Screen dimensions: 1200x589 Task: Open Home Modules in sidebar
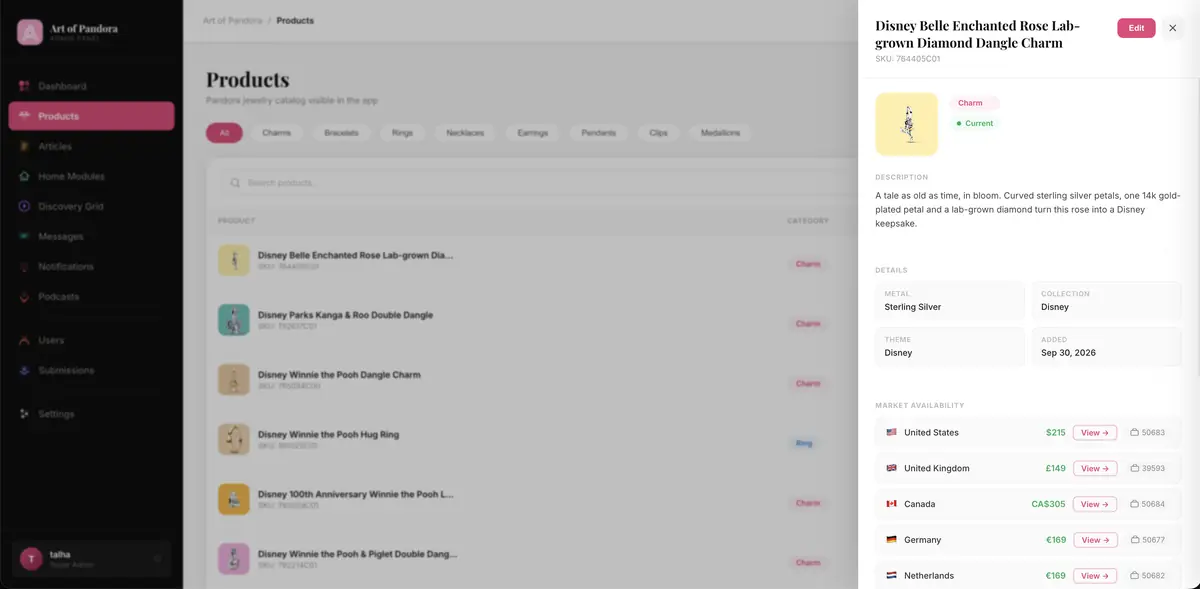(91, 176)
